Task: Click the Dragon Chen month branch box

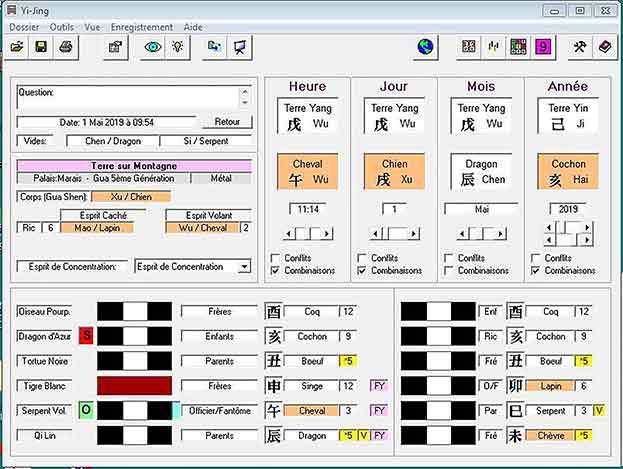Action: pyautogui.click(x=481, y=172)
